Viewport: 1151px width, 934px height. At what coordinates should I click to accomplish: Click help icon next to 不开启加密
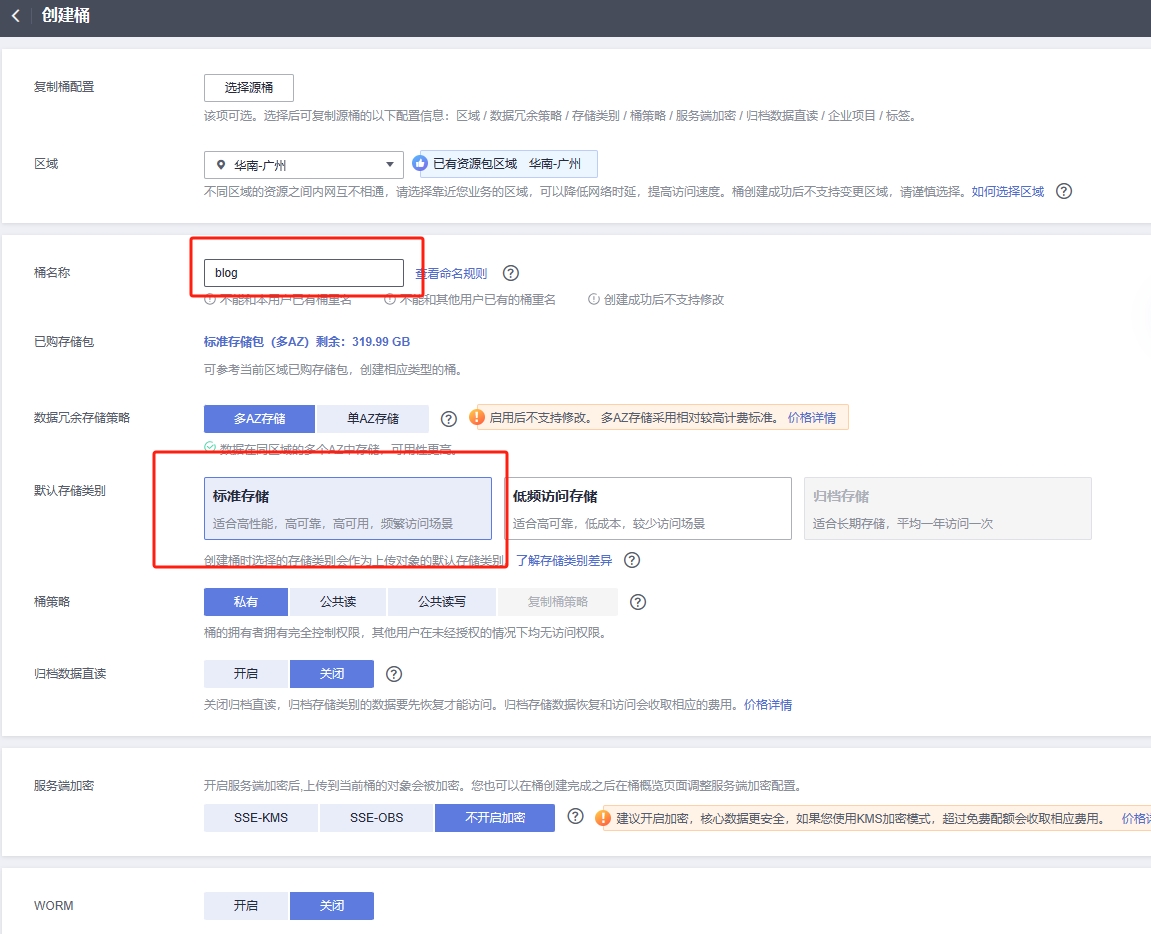pos(575,817)
